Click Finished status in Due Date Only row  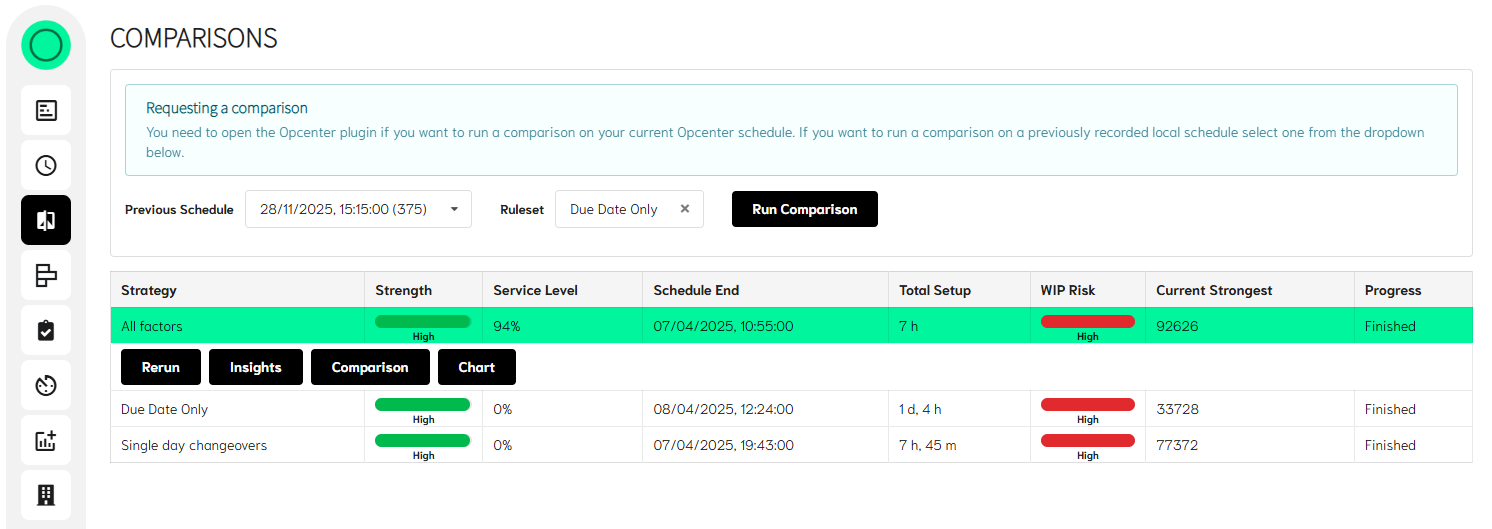(x=1390, y=409)
